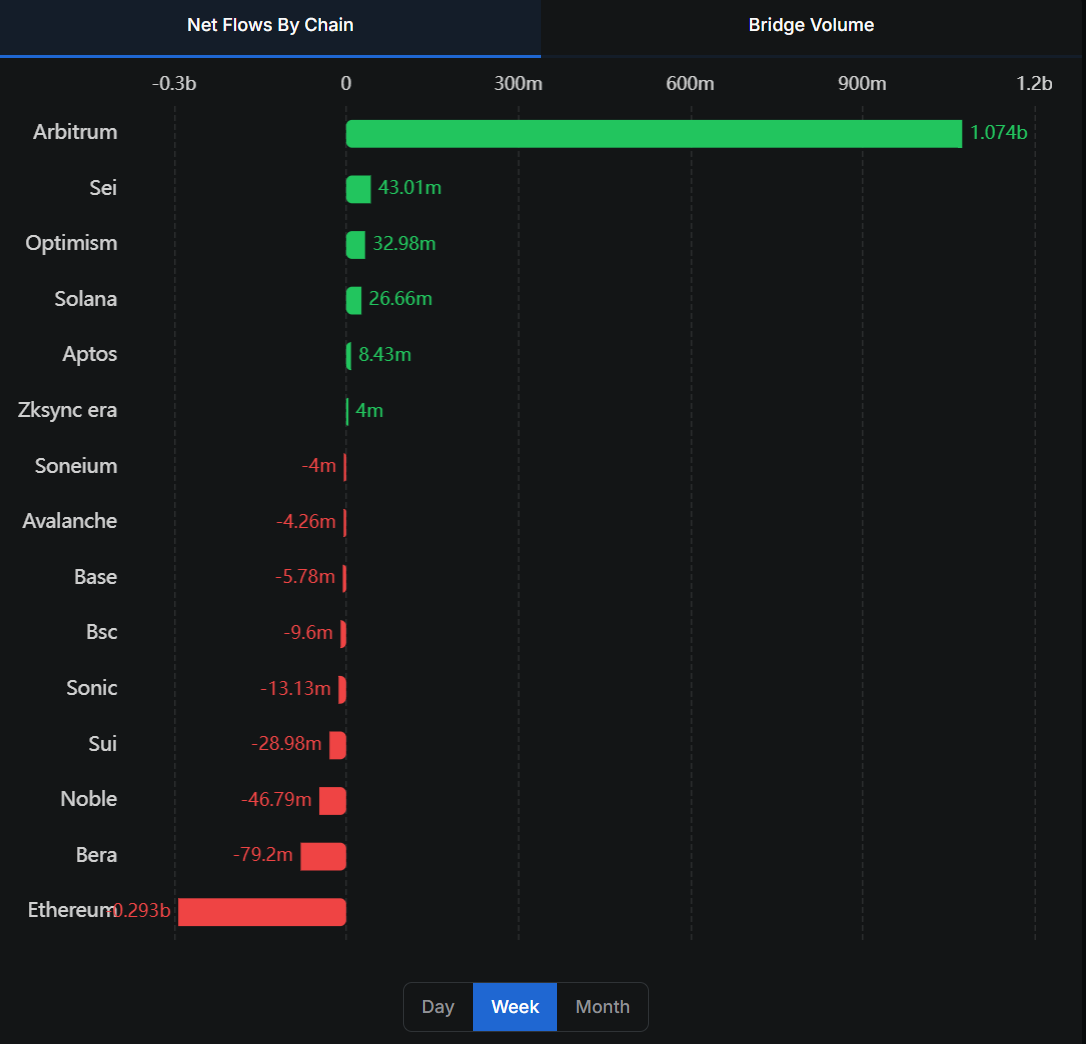
Task: Click the 4m value for Zksync era
Action: 369,411
